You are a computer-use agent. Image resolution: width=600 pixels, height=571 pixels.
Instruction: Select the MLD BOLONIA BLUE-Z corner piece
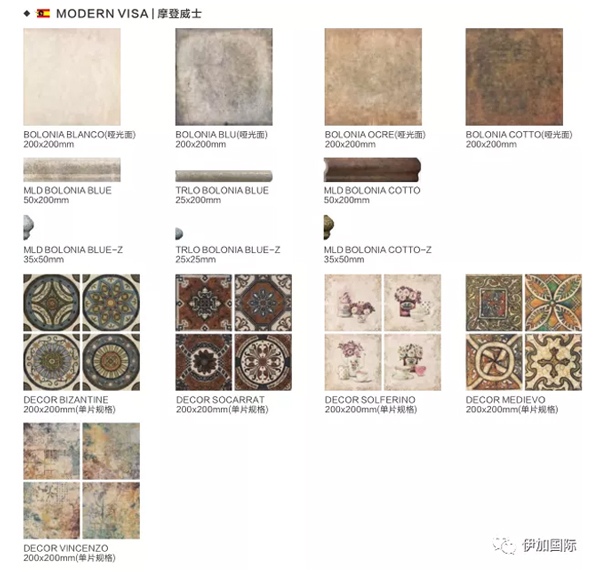pyautogui.click(x=29, y=227)
